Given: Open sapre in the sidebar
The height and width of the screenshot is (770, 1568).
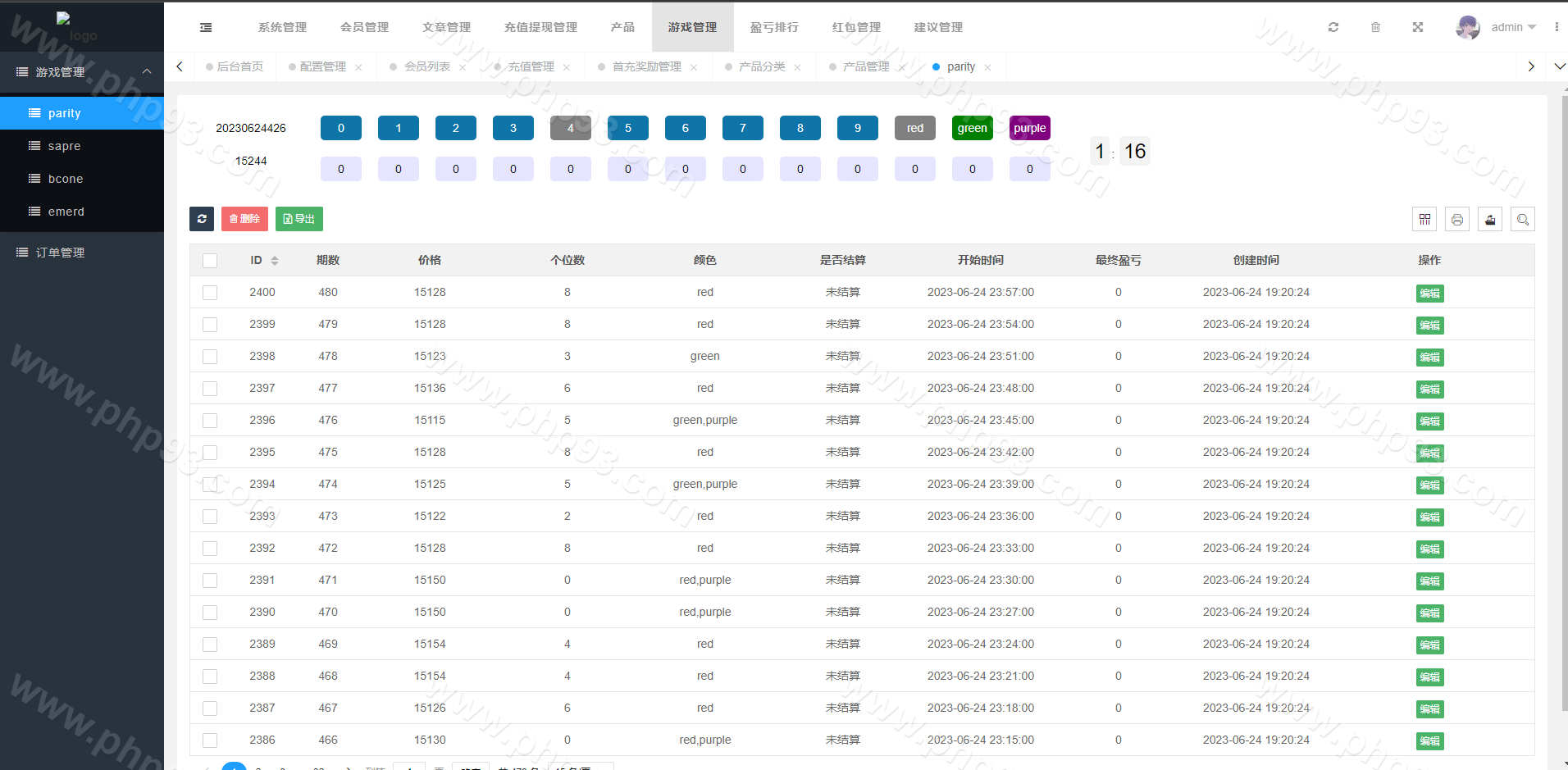Looking at the screenshot, I should point(64,146).
